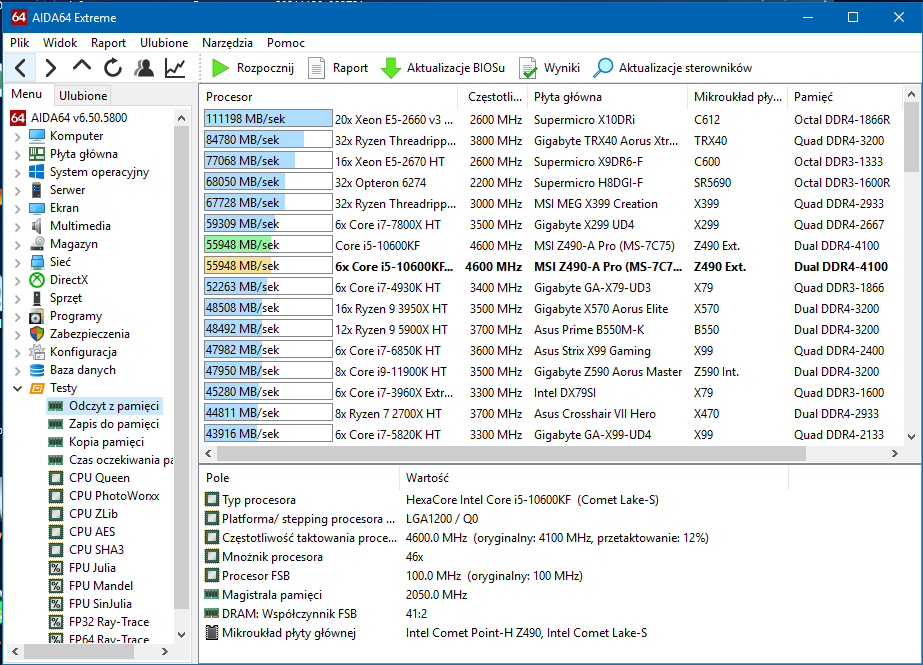Select the yellow 55948 MB/sek result bar
Image resolution: width=923 pixels, height=665 pixels.
(x=268, y=266)
